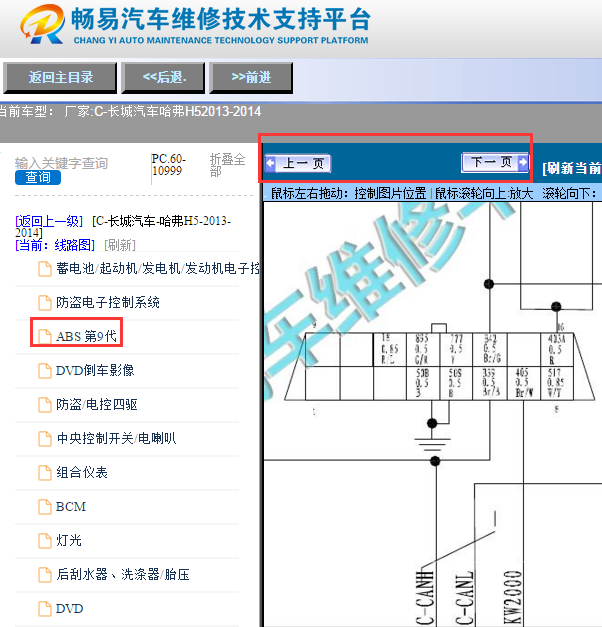Image resolution: width=602 pixels, height=627 pixels.
Task: Click the 返回上一级 link
Action: [x=49, y=221]
